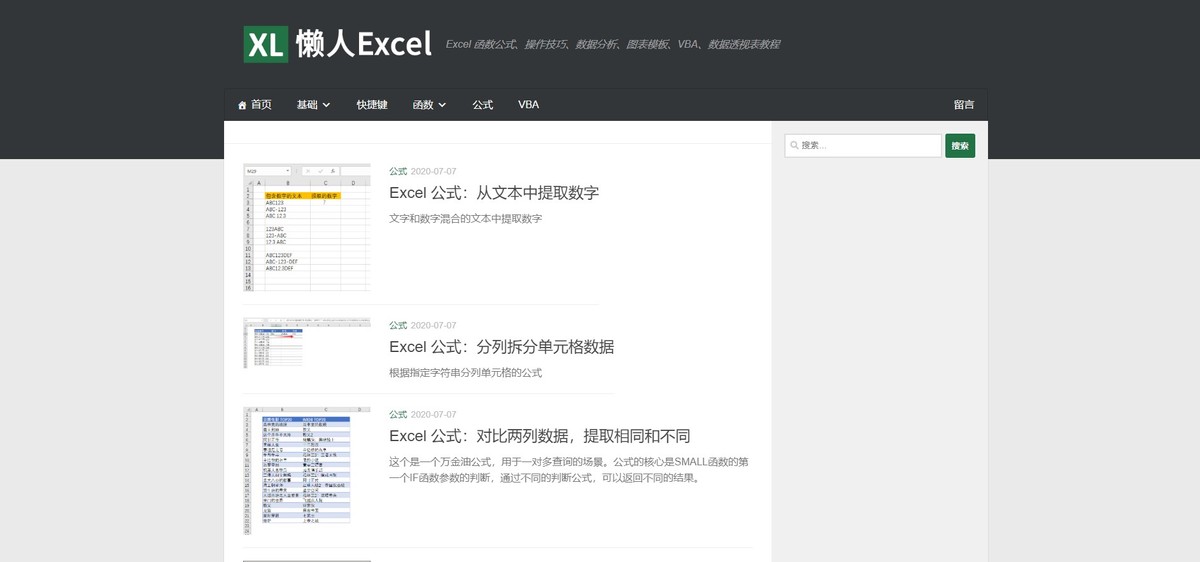Open the 懒人Excel site title

click(364, 44)
